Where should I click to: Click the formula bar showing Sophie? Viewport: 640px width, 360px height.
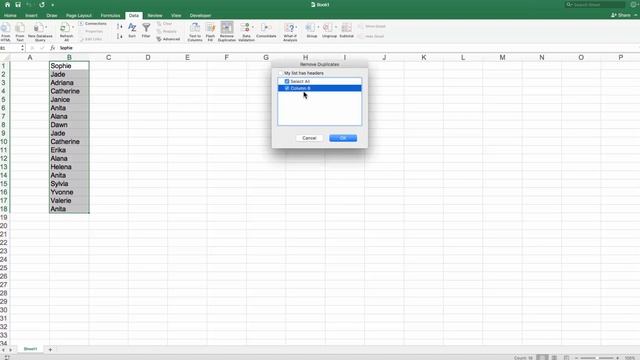348,48
